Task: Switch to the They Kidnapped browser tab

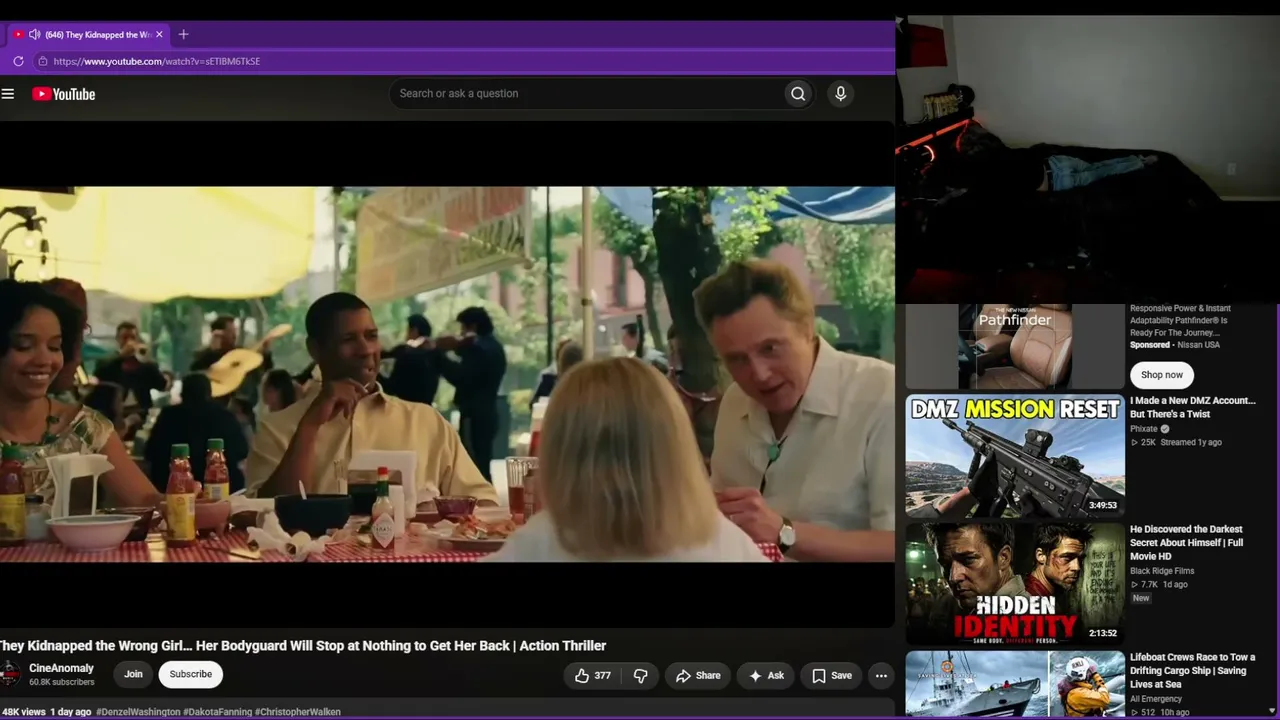Action: 90,34
